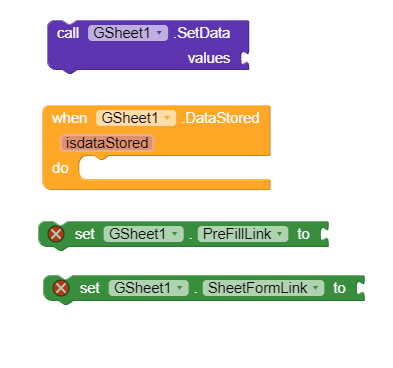Screen dimensions: 393x368
Task: Select the purple call SetData block
Action: [x=148, y=45]
